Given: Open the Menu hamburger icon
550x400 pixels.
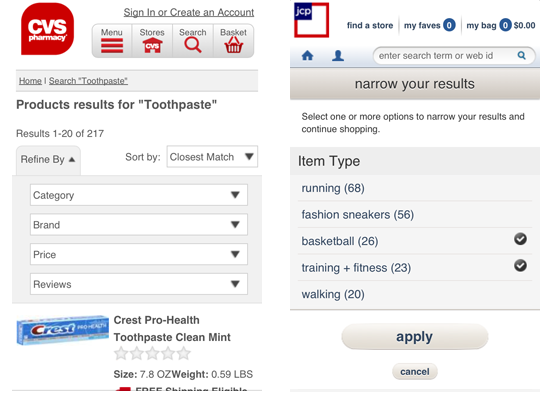Looking at the screenshot, I should pyautogui.click(x=112, y=46).
